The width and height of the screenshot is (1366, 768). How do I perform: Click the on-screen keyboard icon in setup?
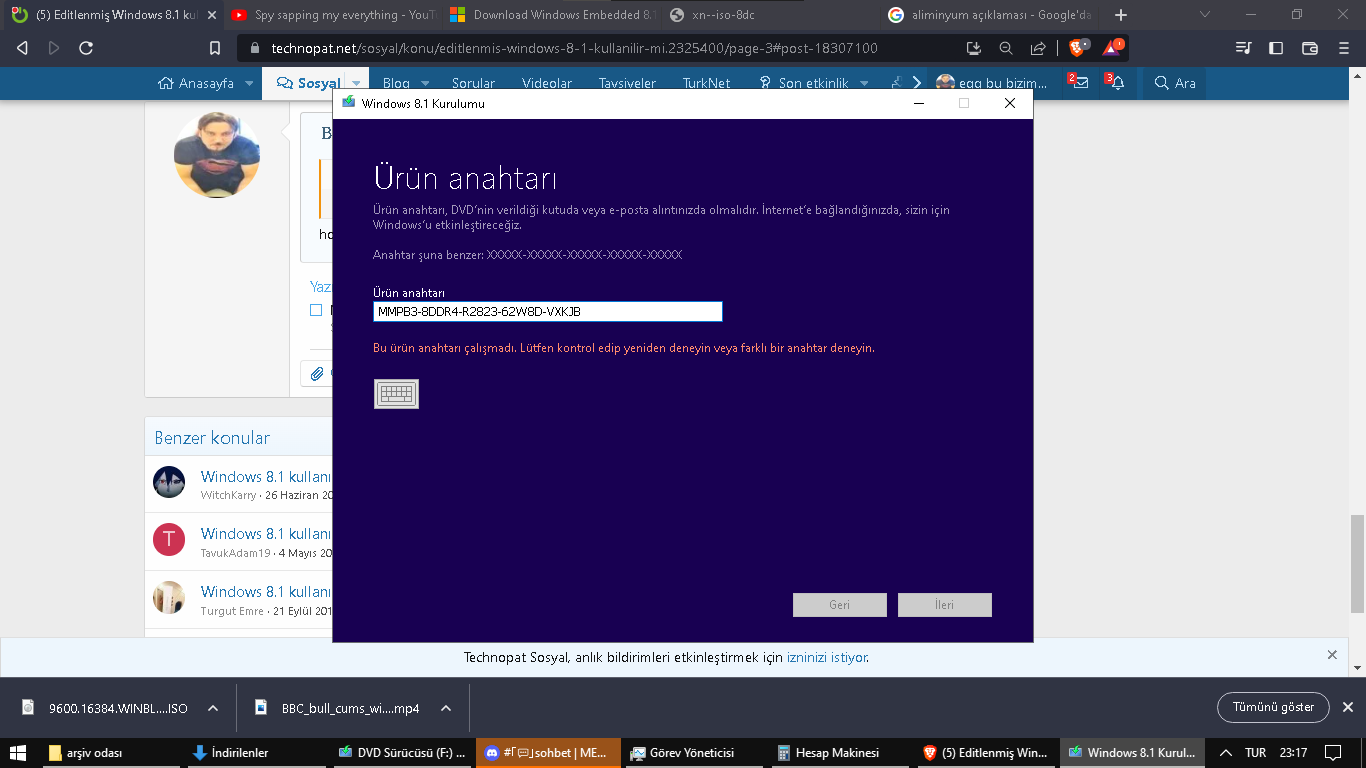[x=396, y=394]
